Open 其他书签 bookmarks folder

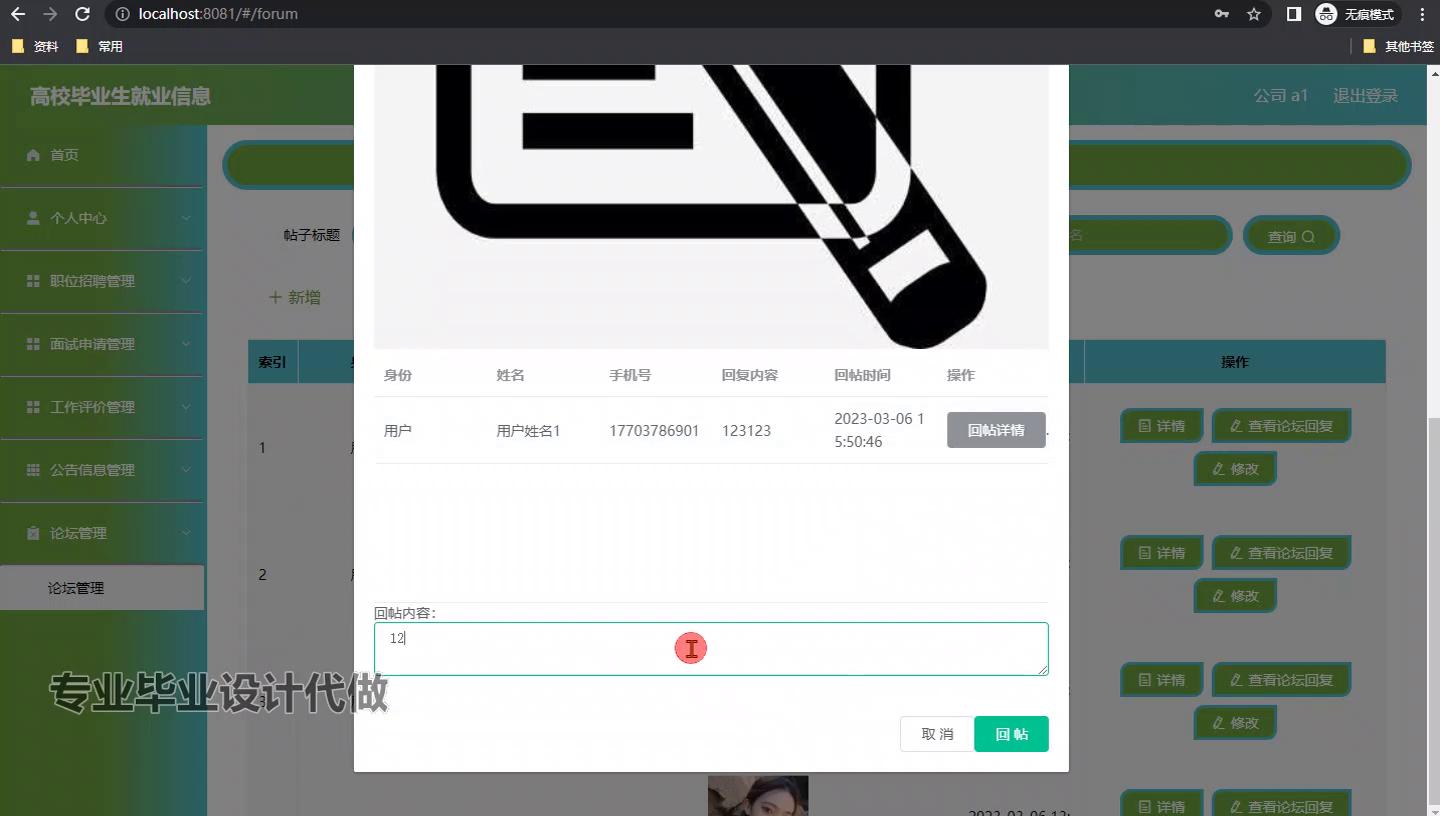click(x=1398, y=46)
